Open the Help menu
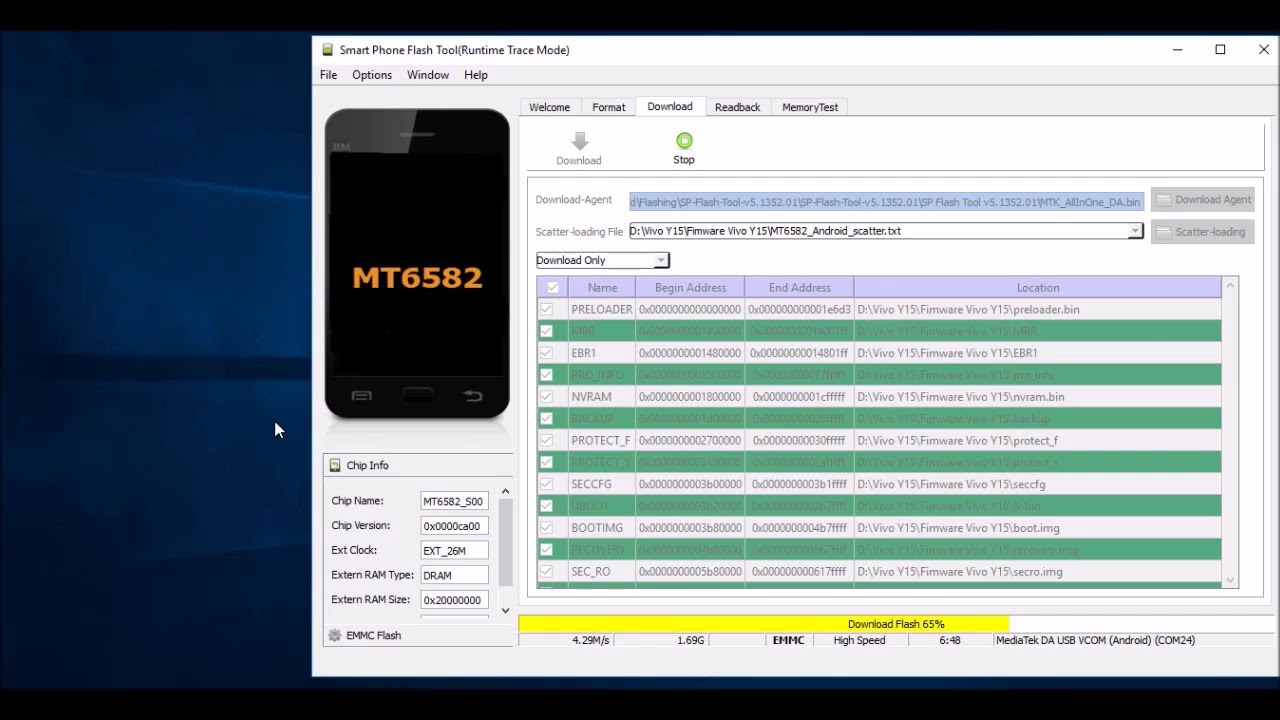This screenshot has width=1280, height=720. tap(476, 75)
